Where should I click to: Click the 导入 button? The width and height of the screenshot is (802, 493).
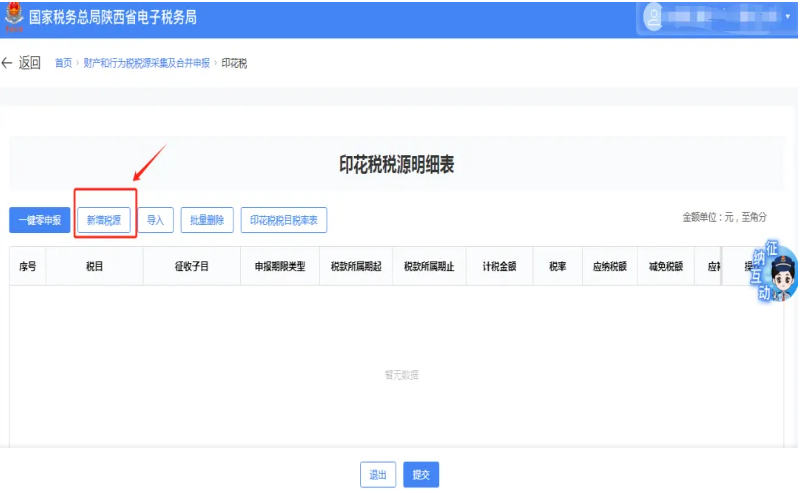click(x=155, y=220)
